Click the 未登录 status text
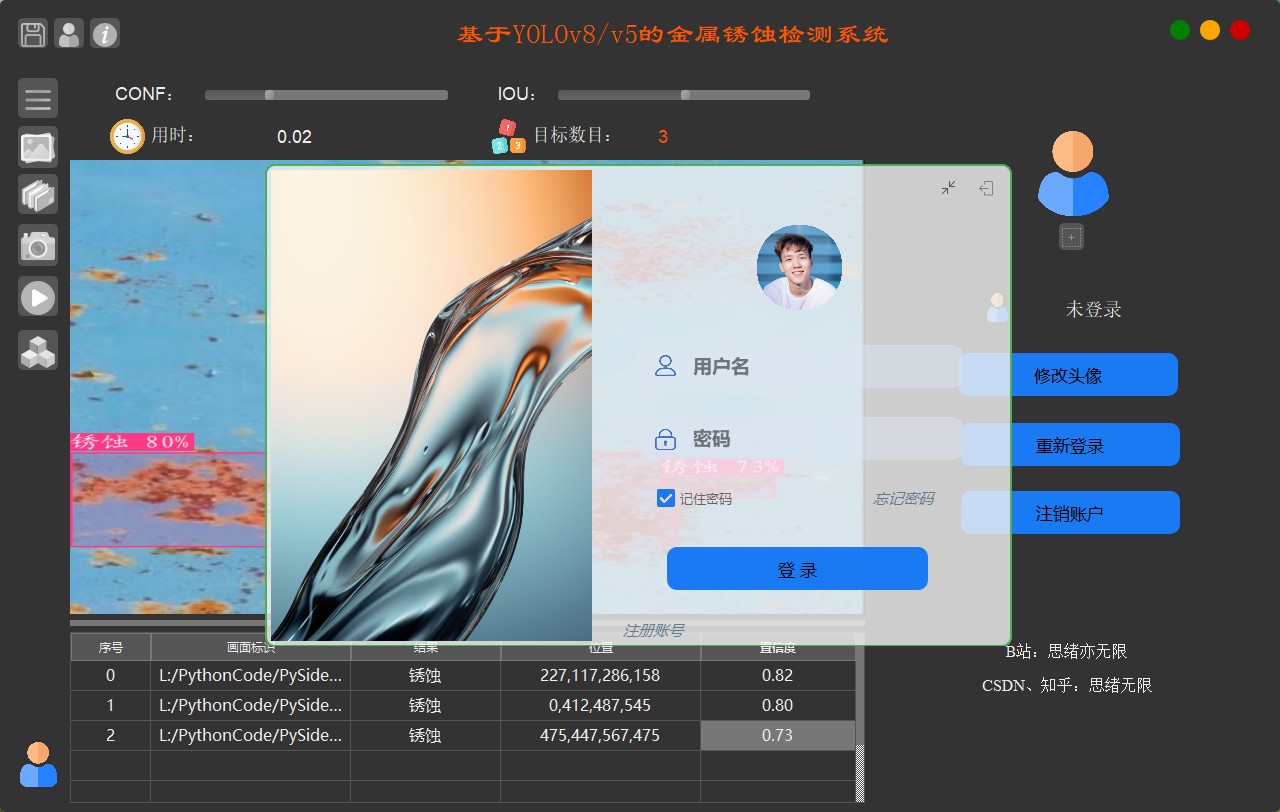This screenshot has height=812, width=1280. click(x=1093, y=309)
